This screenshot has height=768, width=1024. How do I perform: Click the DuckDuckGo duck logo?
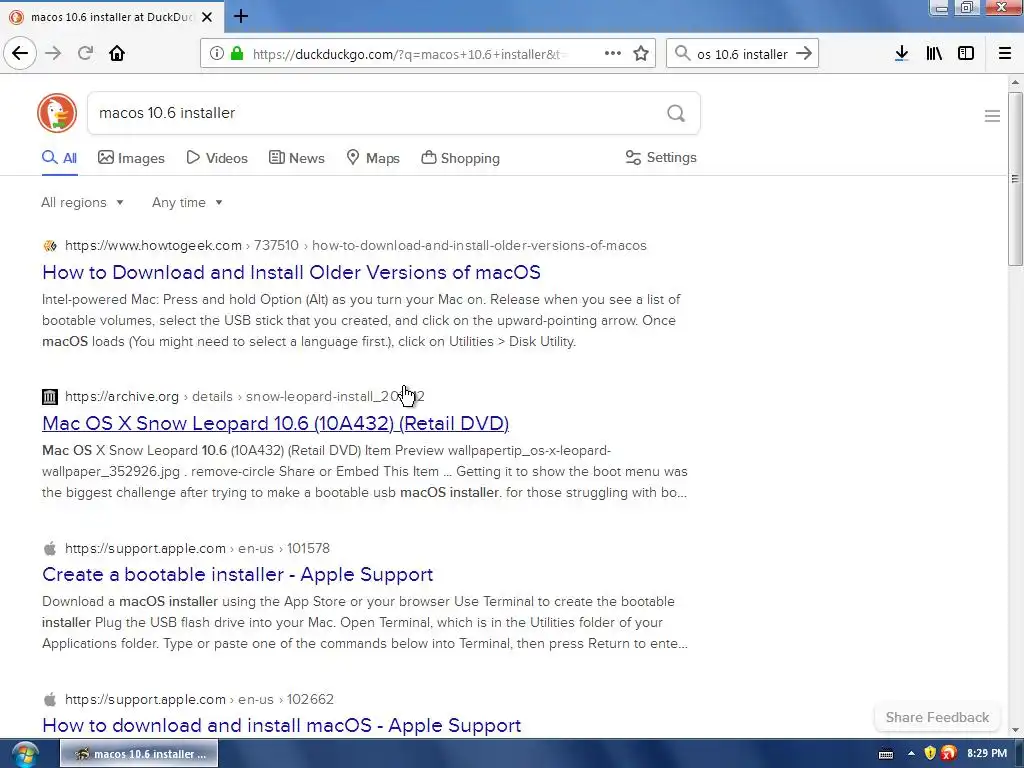coord(57,113)
